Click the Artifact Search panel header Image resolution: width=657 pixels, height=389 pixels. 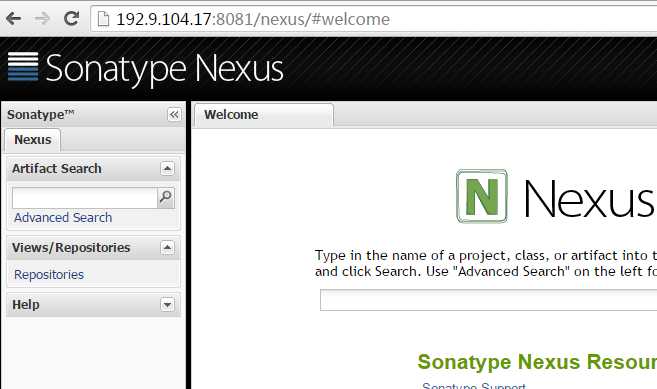point(94,169)
